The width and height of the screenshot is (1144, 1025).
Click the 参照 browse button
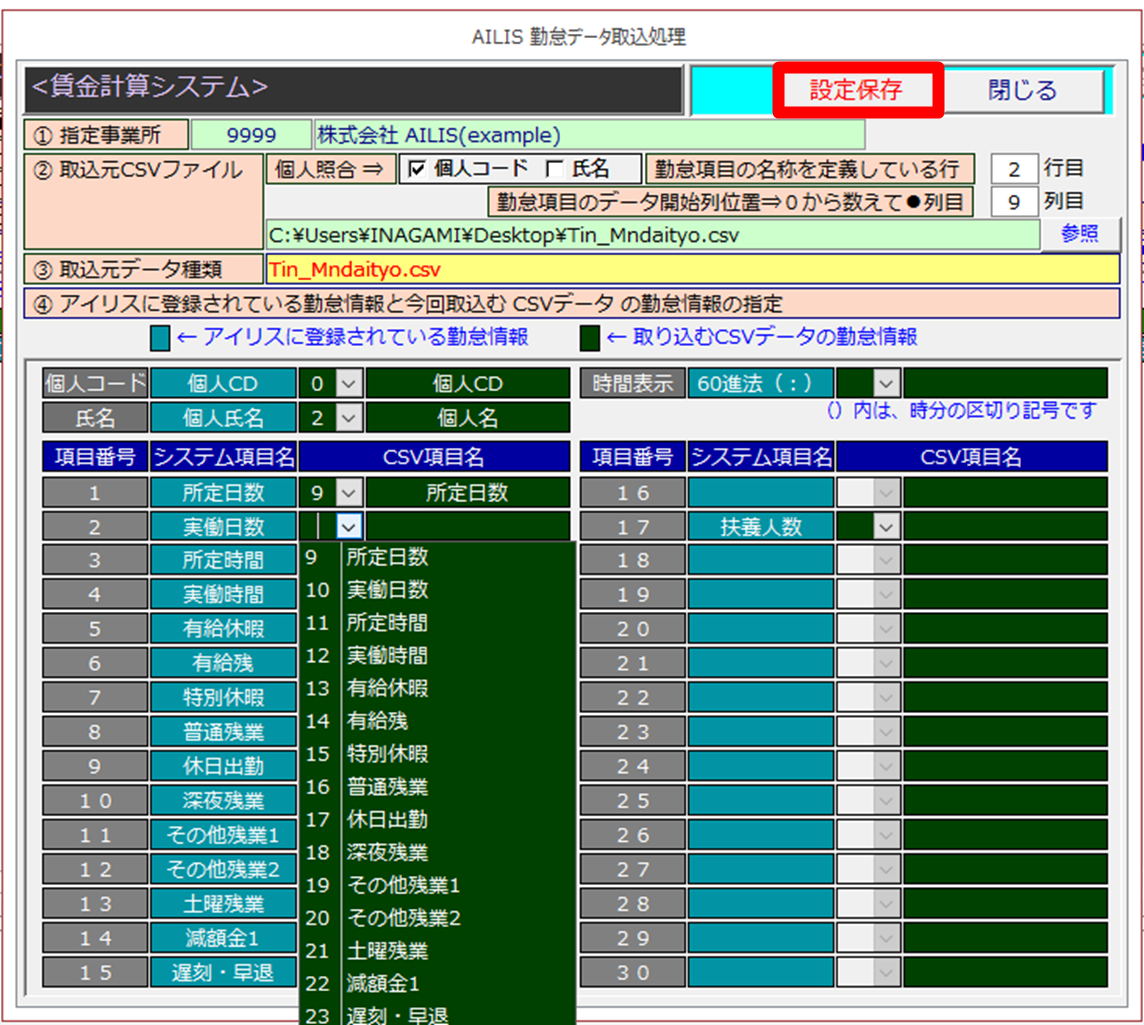(1079, 234)
